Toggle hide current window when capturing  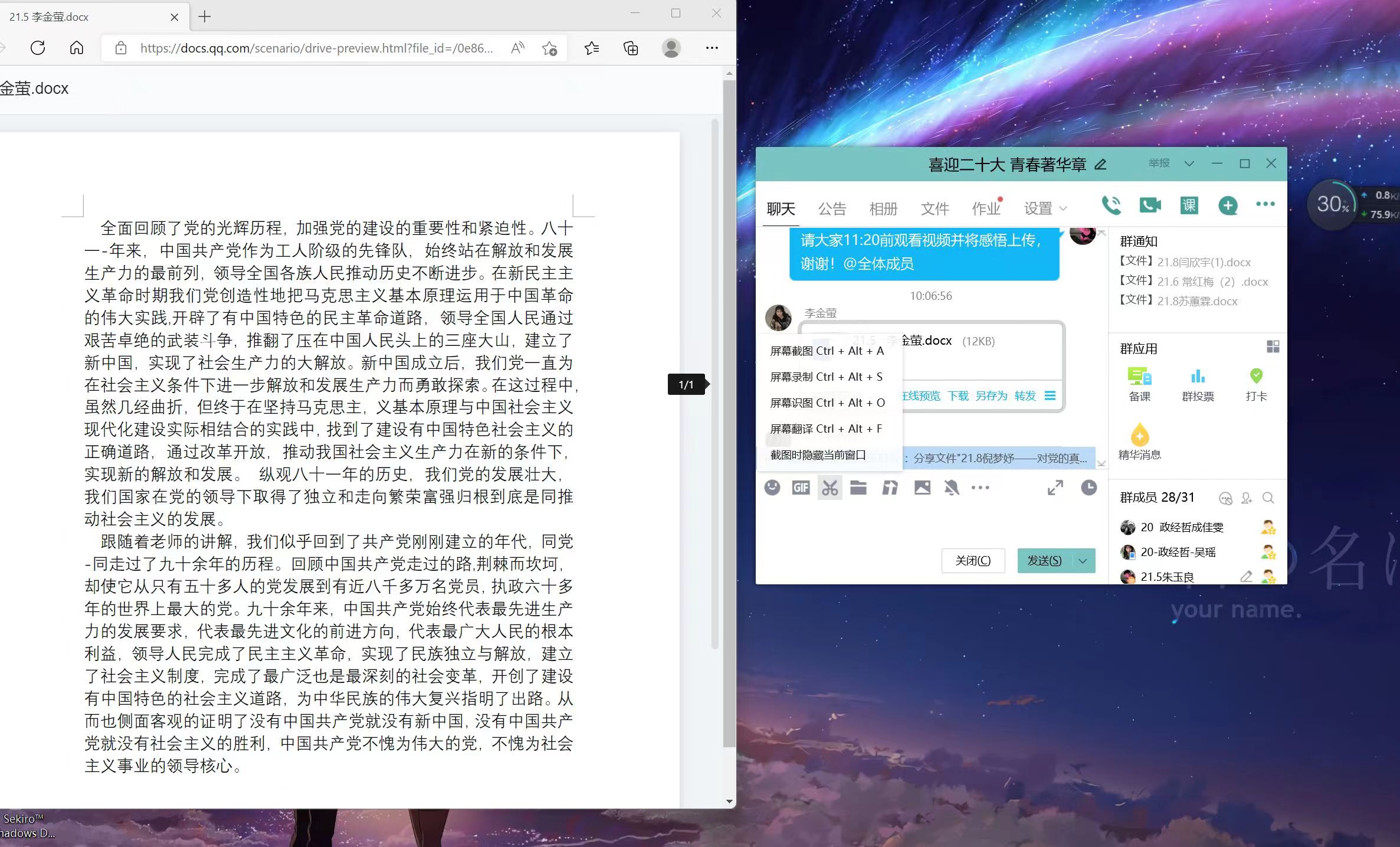point(818,455)
